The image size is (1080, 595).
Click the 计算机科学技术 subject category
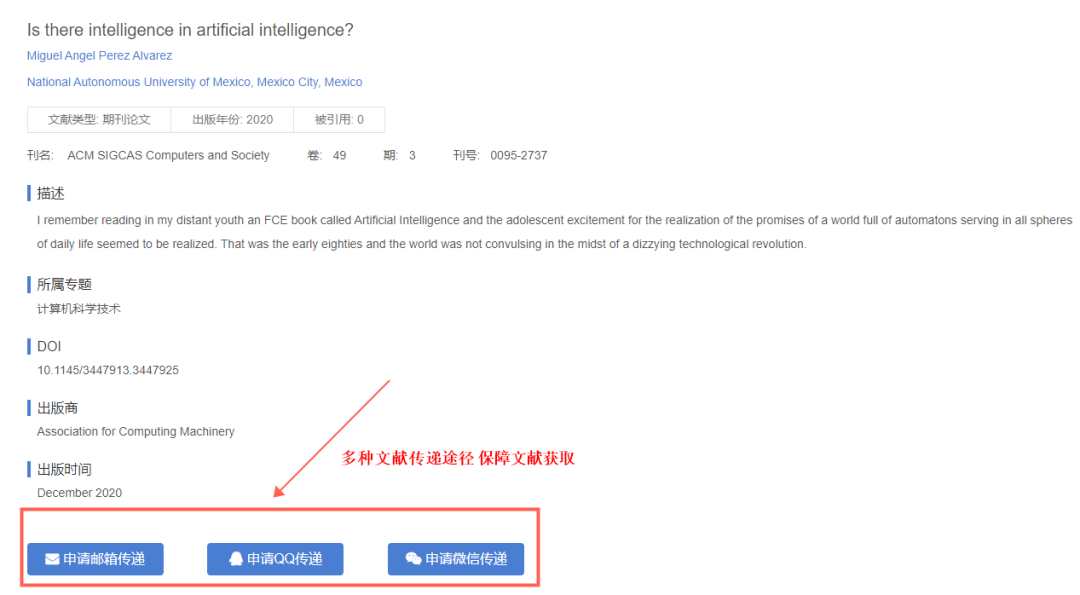pos(79,309)
